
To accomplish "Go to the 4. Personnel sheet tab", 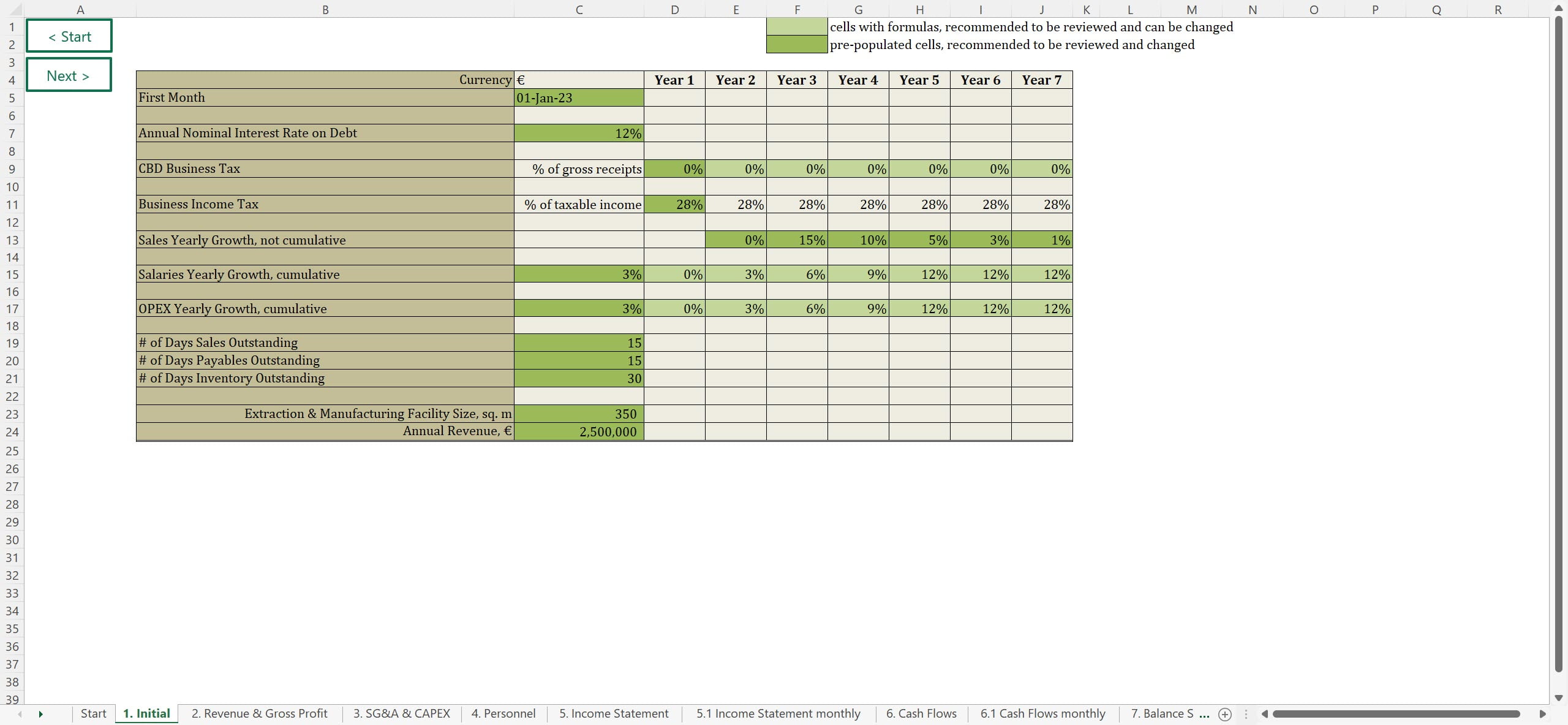I will pyautogui.click(x=503, y=714).
